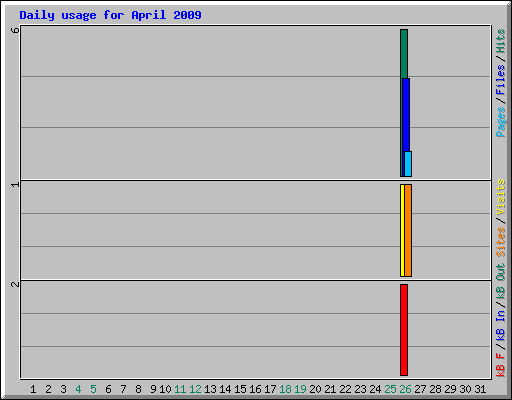
Task: Click green day '11' on the x-axis
Action: (x=180, y=389)
